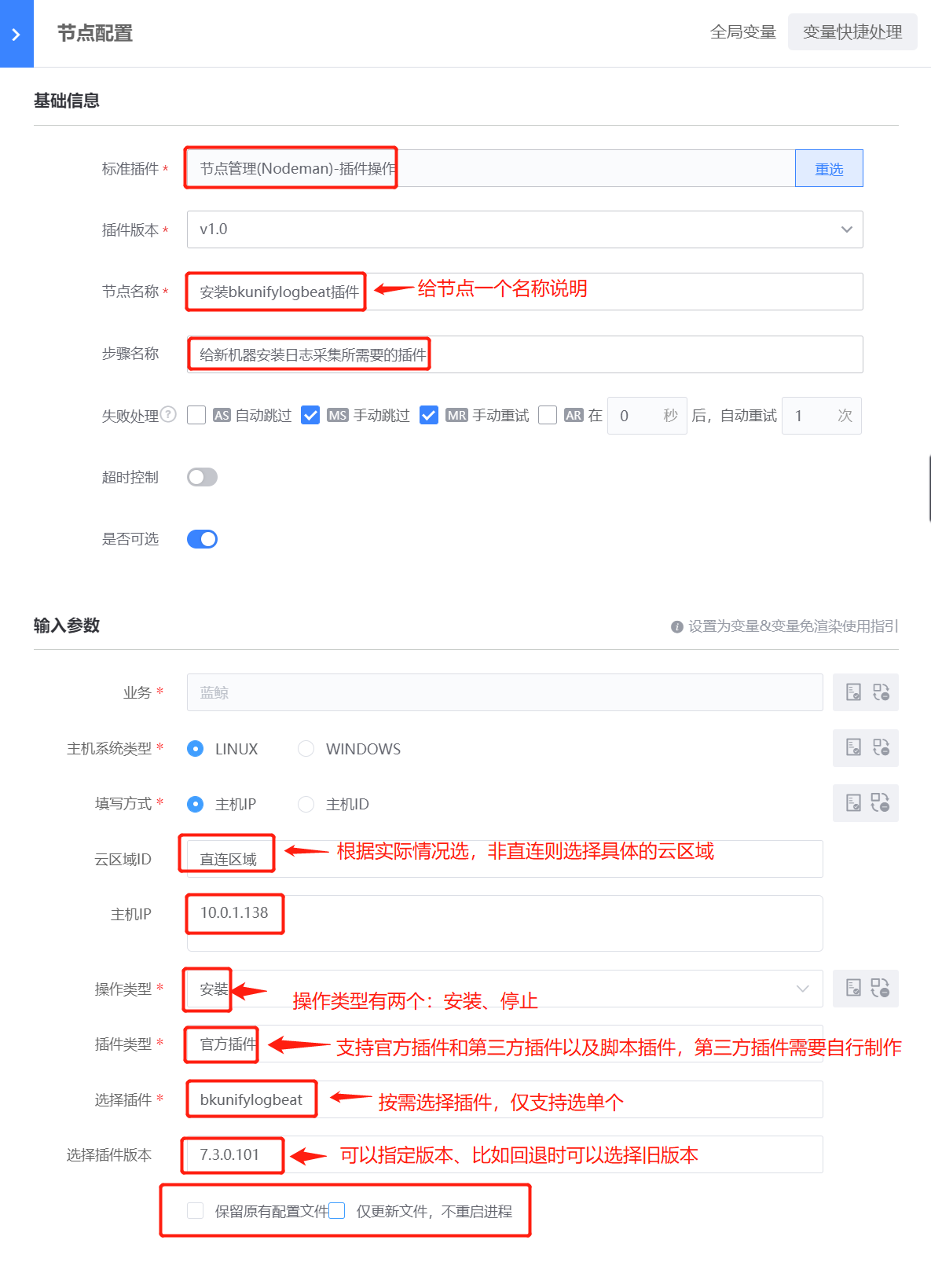Open the 插件版本 v1.0 dropdown
Viewport: 931px width, 1288px height.
524,229
